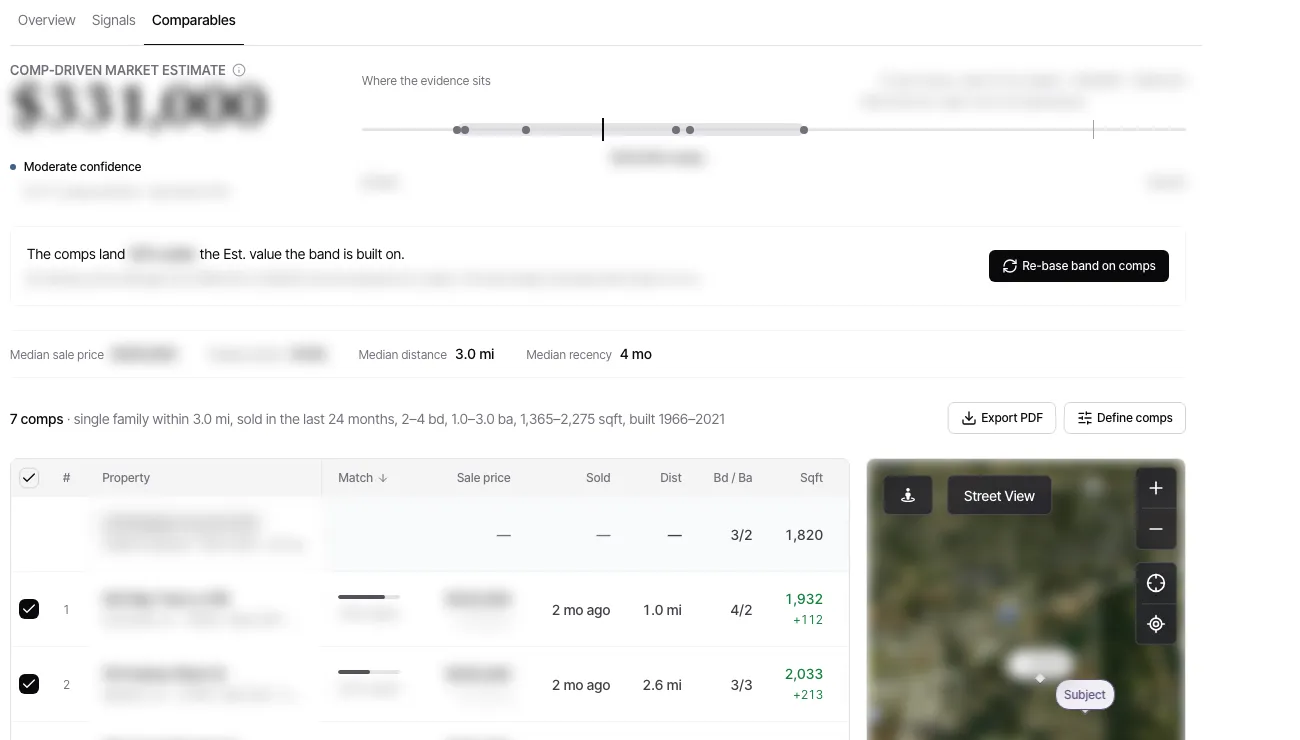Image resolution: width=1300 pixels, height=740 pixels.
Task: Click the pegman street view icon on map
Action: click(x=908, y=495)
